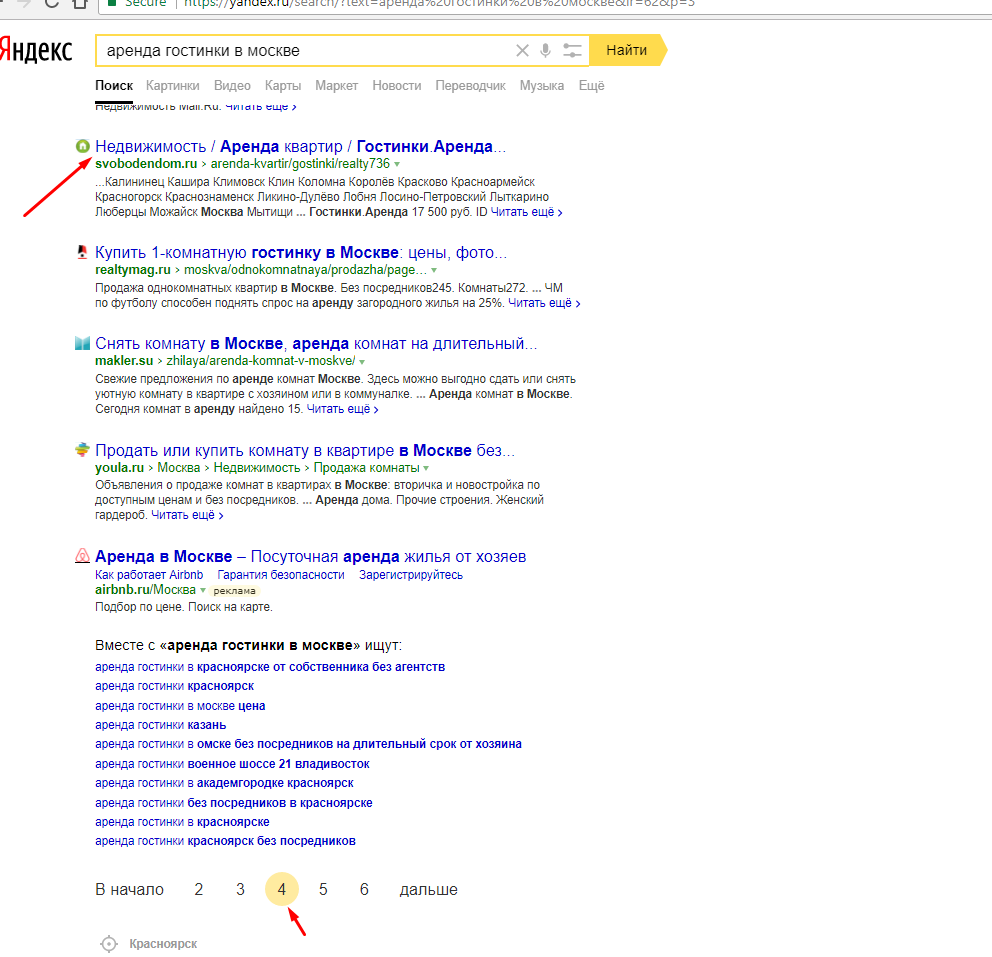
Task: Expand Читать ещё in makler.su snippet
Action: (342, 409)
